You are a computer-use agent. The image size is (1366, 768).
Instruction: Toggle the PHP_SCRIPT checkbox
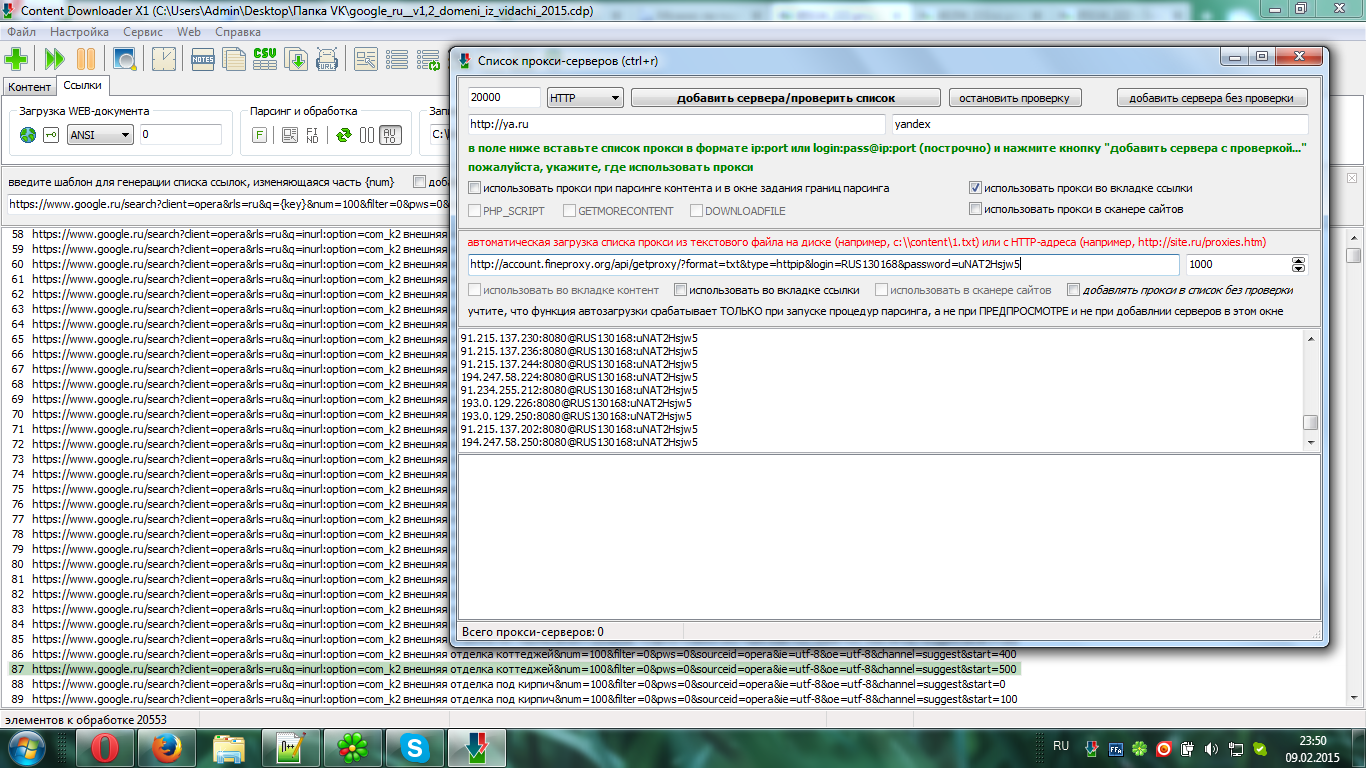(x=475, y=211)
